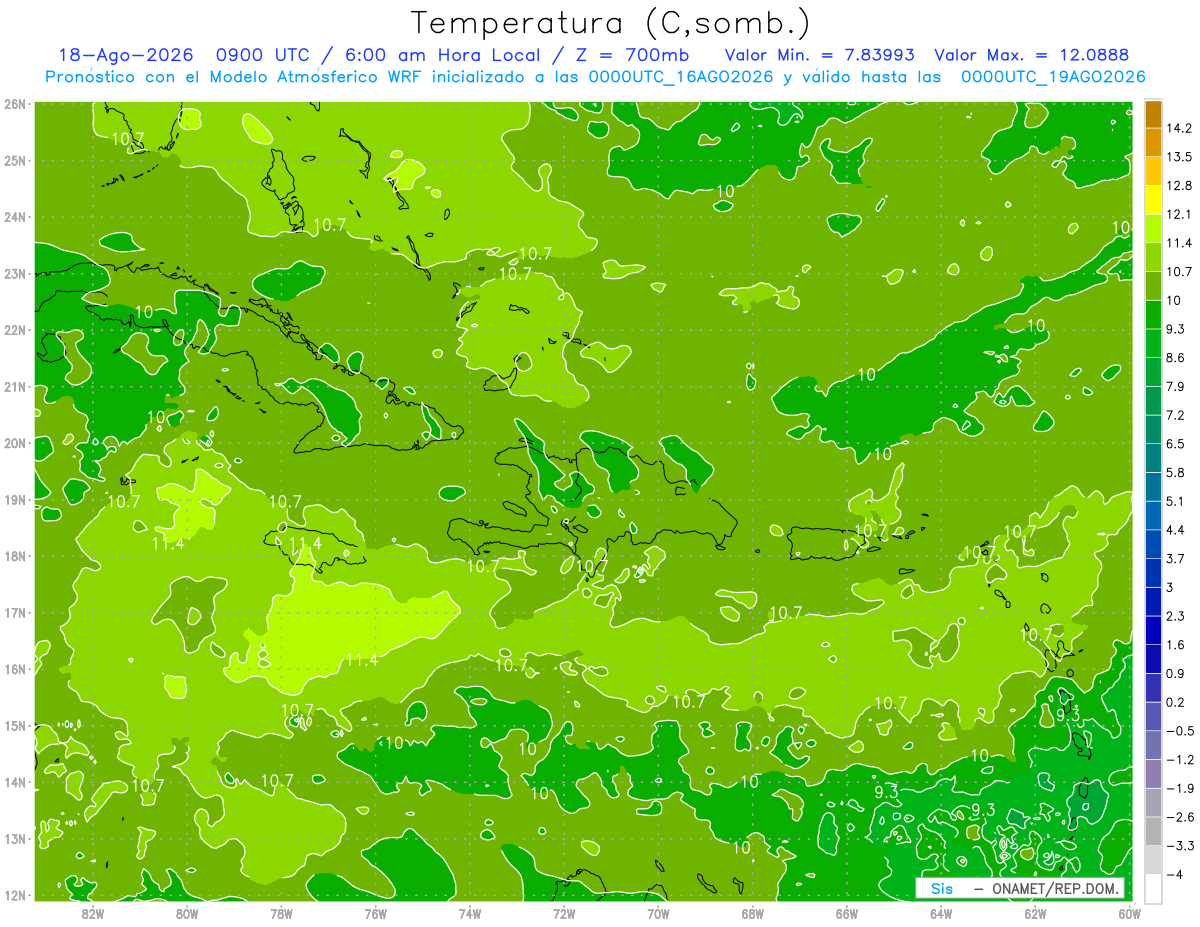Click the 18N latitude axis label
This screenshot has width=1200, height=927.
(x=15, y=556)
